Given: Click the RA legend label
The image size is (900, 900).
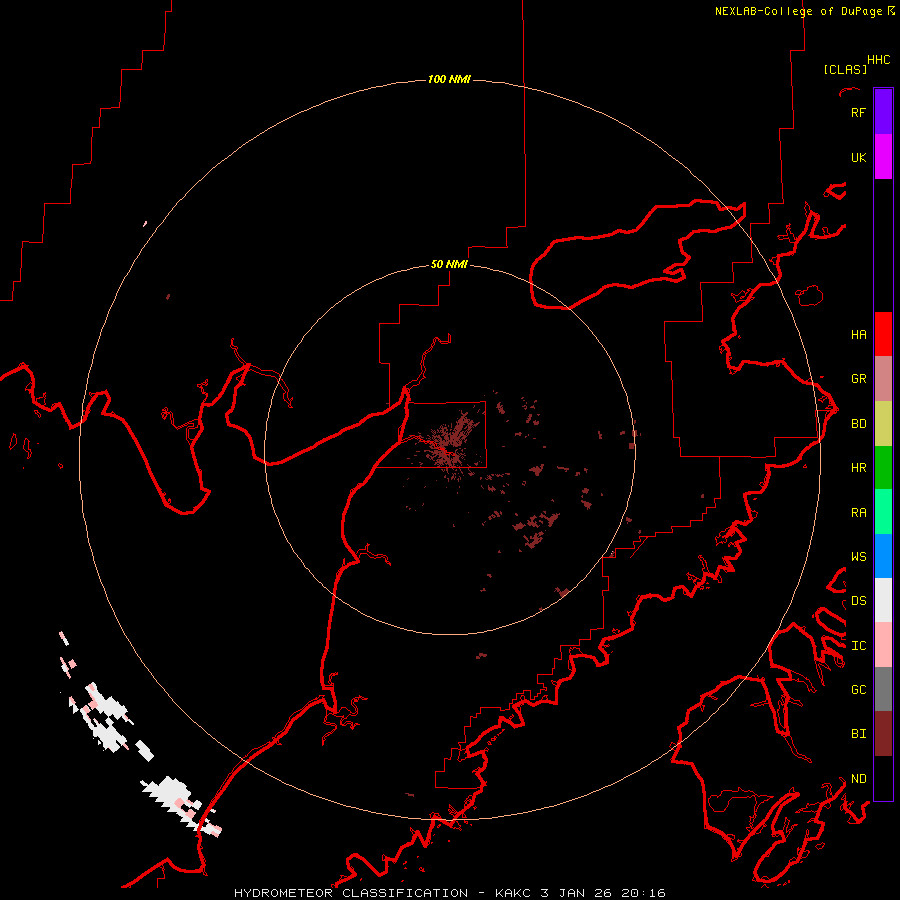Looking at the screenshot, I should click(858, 512).
